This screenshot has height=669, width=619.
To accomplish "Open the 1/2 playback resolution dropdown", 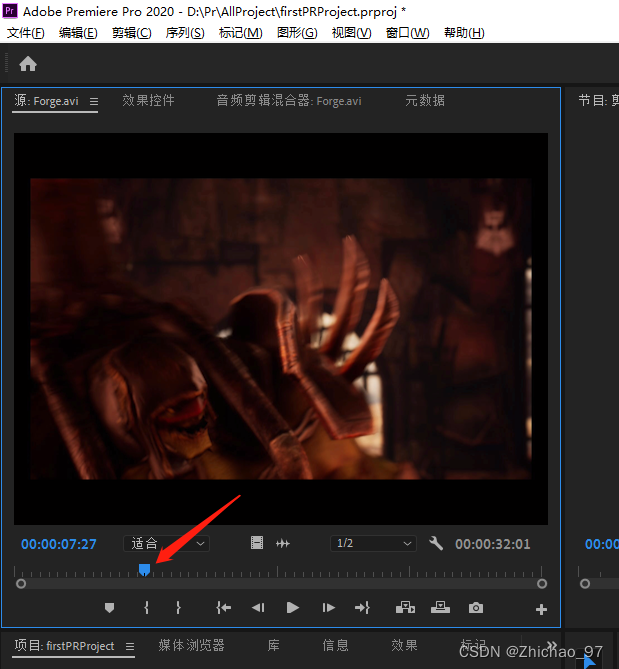I will coord(373,544).
